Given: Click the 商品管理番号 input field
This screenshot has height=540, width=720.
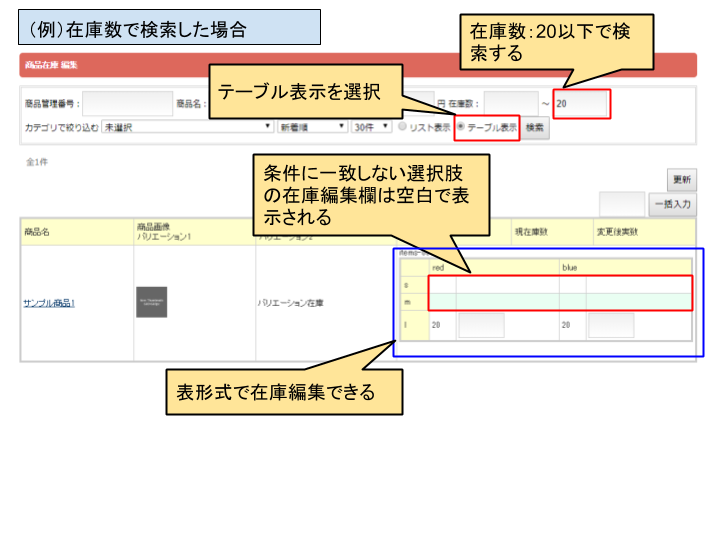Looking at the screenshot, I should (x=127, y=103).
